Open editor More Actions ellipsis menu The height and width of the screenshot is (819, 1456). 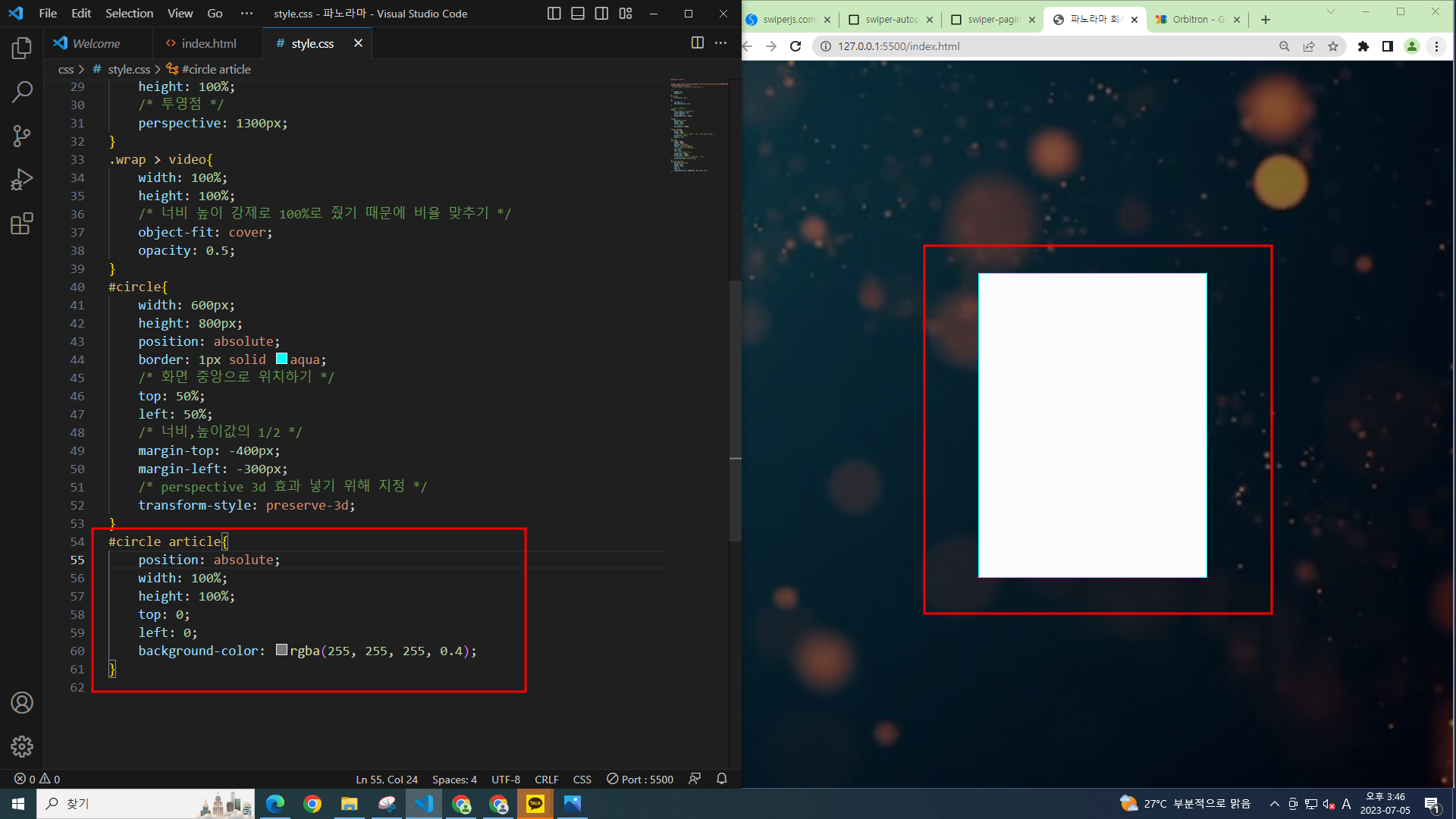(x=720, y=43)
